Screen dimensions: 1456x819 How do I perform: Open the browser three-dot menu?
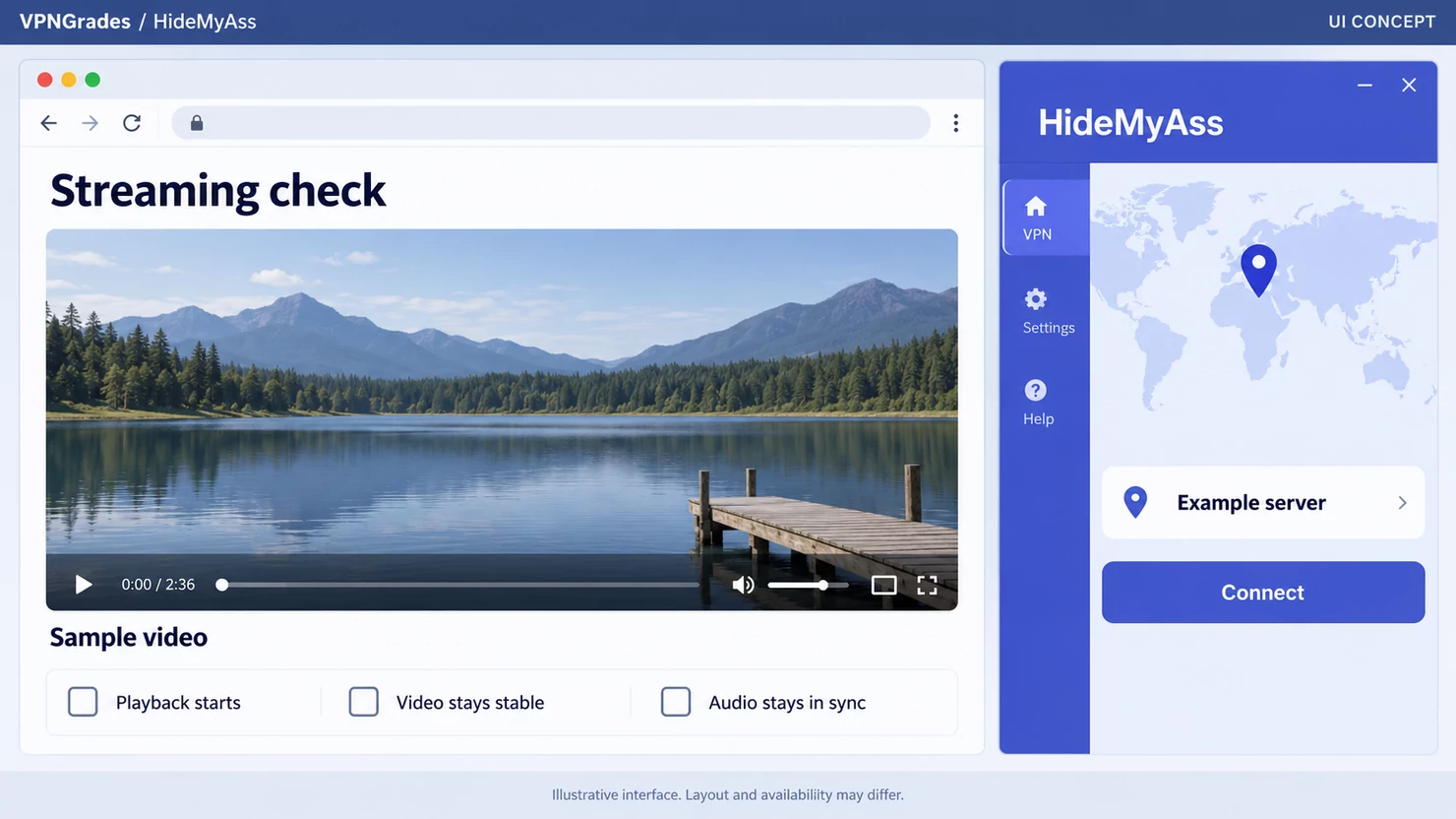pos(955,123)
